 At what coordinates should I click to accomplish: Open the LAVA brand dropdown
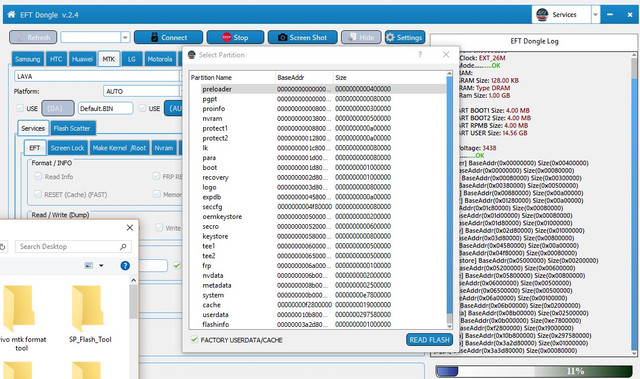(x=98, y=76)
